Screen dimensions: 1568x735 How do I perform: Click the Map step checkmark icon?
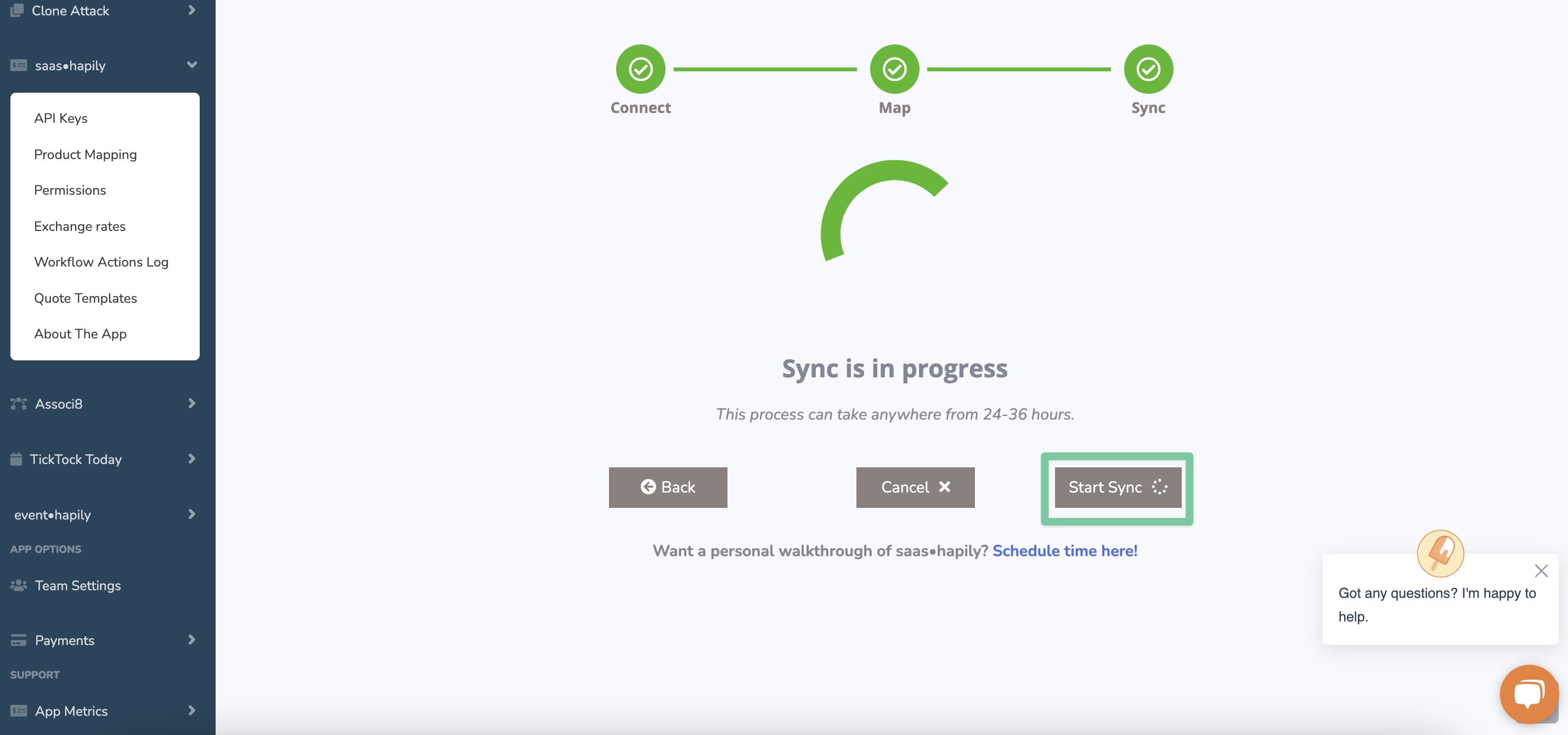click(x=894, y=69)
